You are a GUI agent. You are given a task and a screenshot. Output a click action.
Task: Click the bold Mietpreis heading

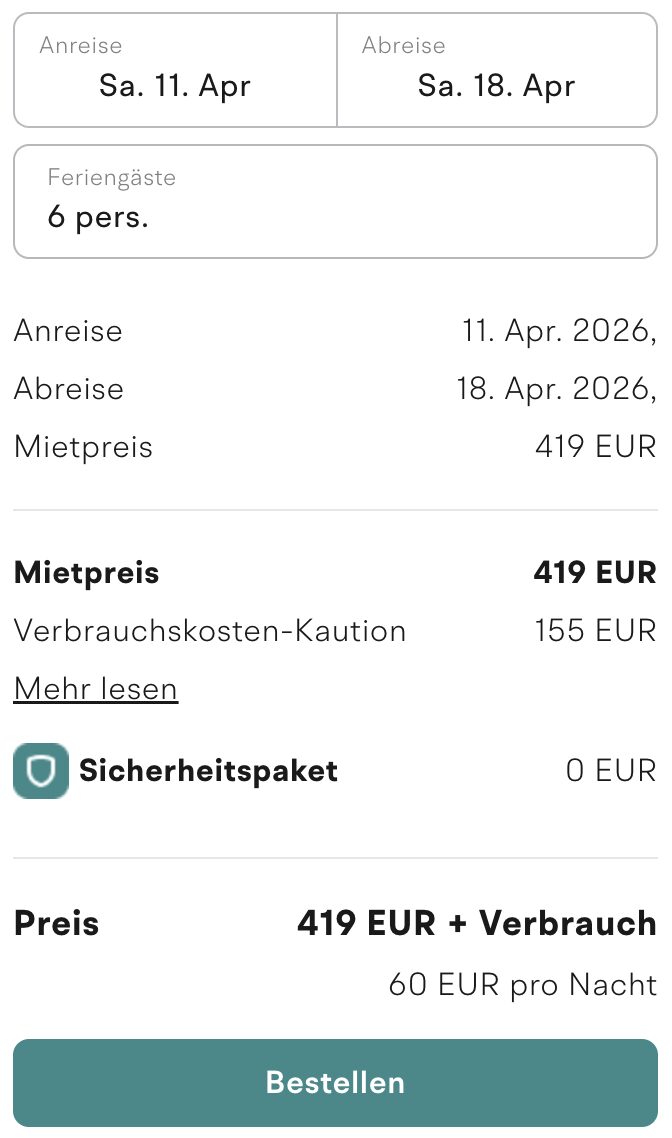pyautogui.click(x=86, y=572)
